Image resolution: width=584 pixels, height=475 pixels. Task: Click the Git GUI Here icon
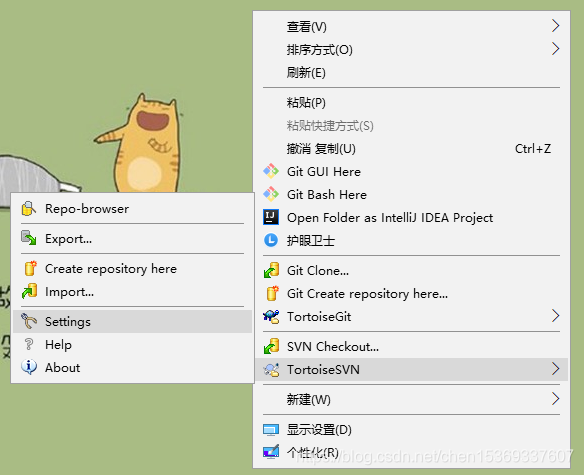(271, 171)
